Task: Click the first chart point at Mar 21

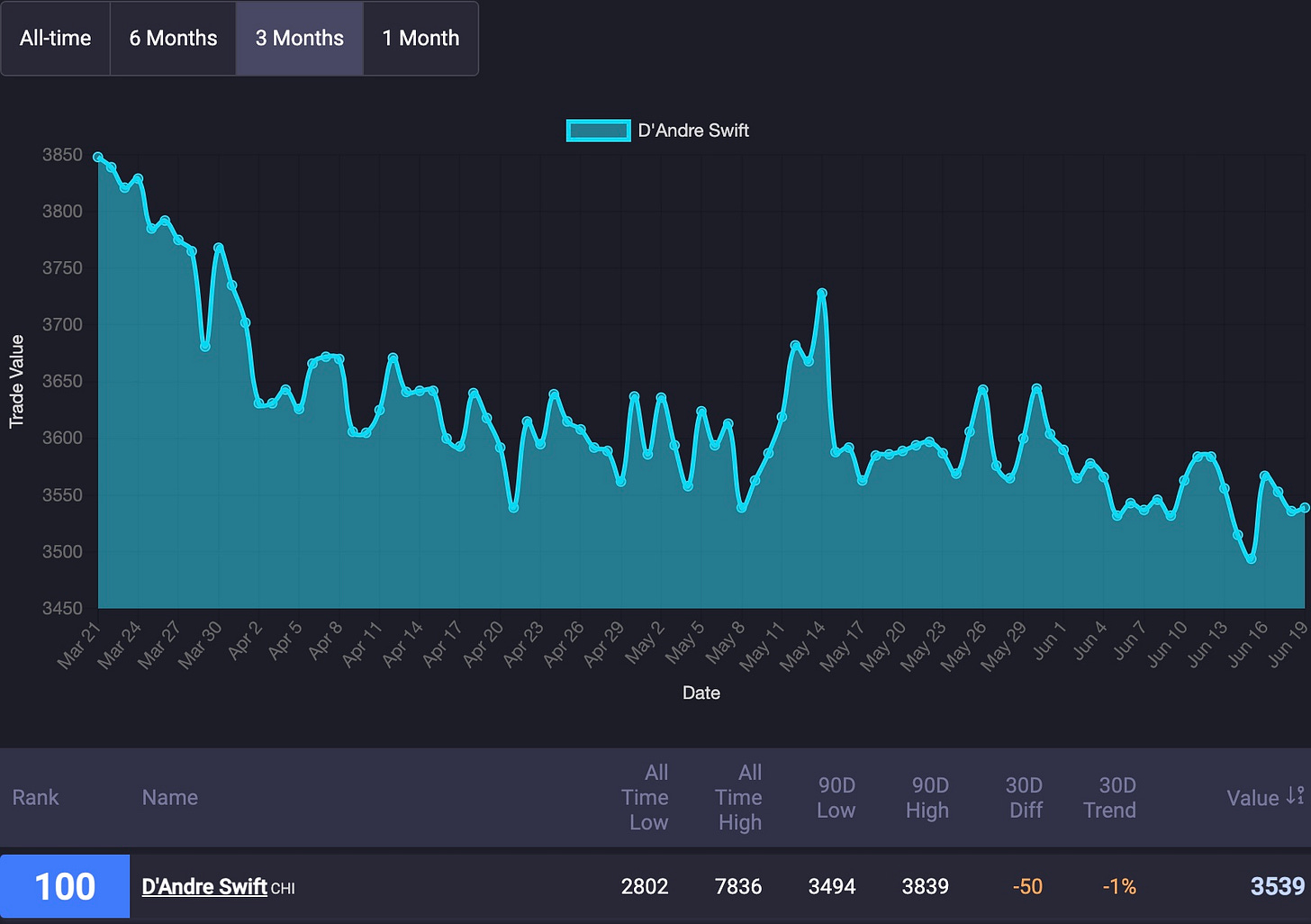Action: [x=98, y=157]
